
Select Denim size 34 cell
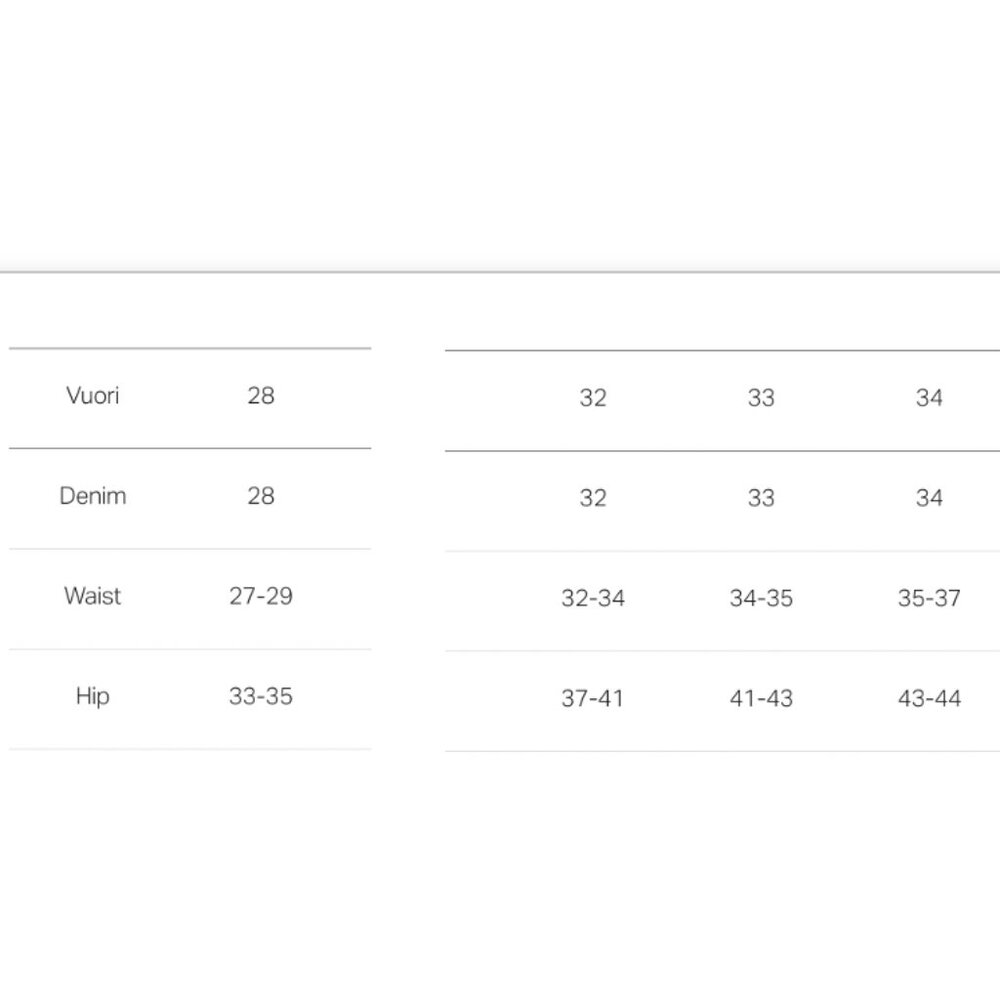click(x=929, y=498)
